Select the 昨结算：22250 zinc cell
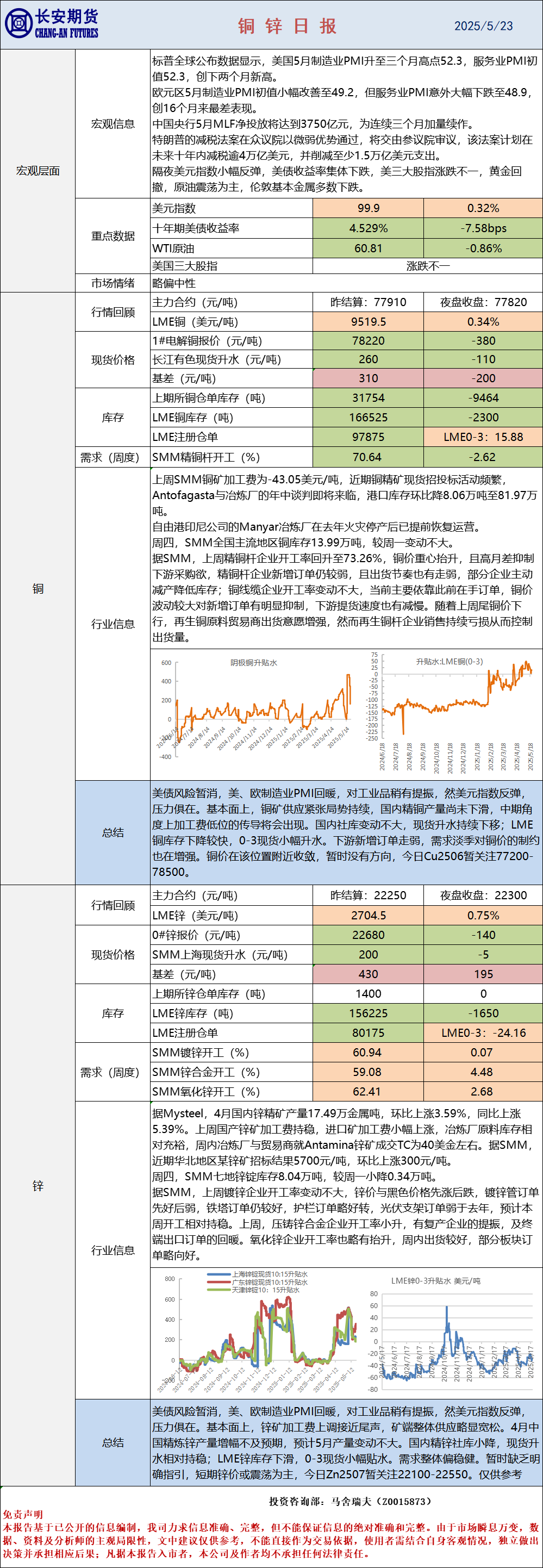This screenshot has width=543, height=1568. pyautogui.click(x=369, y=895)
